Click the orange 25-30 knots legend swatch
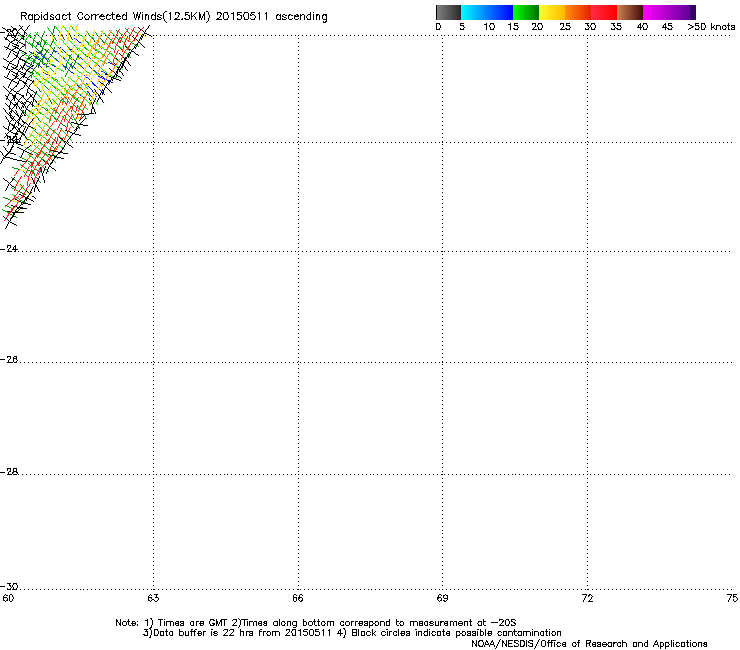This screenshot has height=650, width=740. coord(578,12)
